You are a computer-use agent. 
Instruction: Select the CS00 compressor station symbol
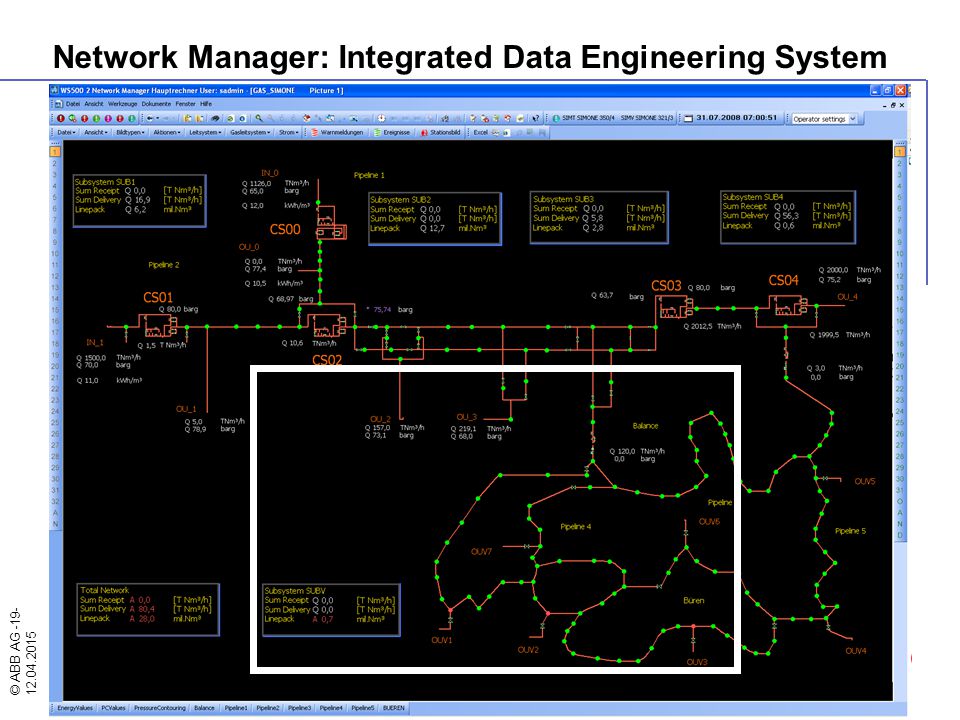point(331,224)
